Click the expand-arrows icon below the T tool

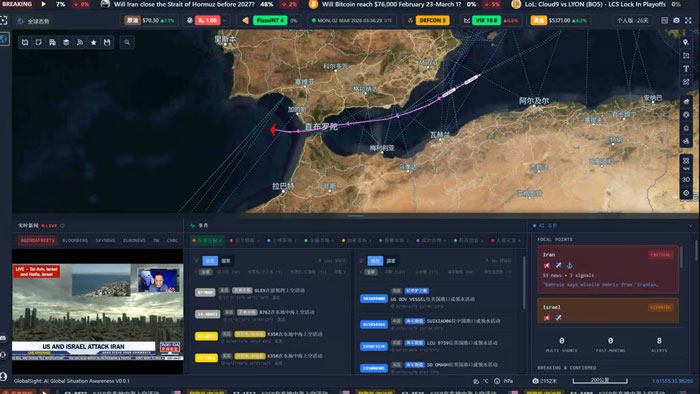686,82
